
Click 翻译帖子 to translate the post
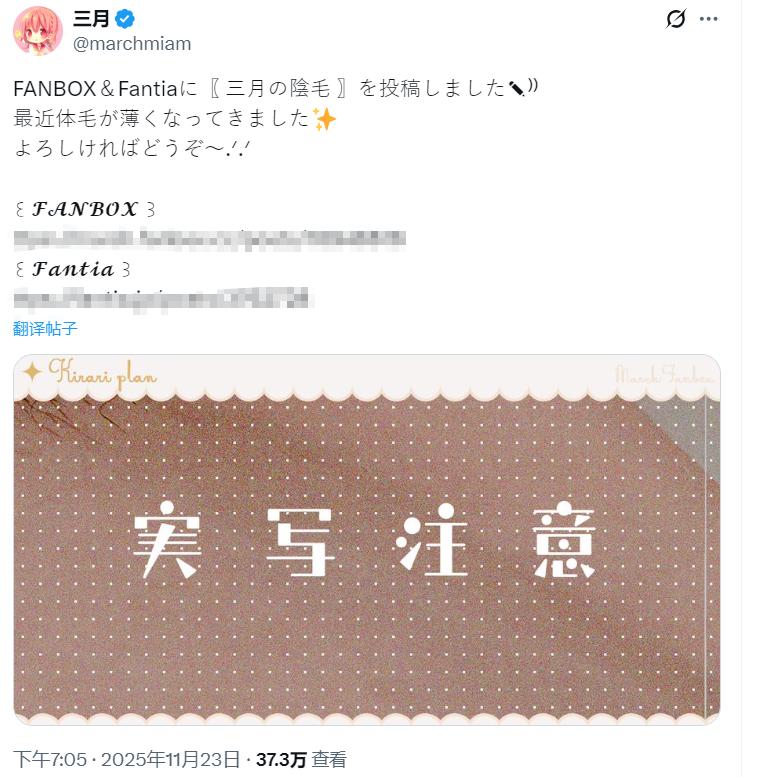point(45,328)
